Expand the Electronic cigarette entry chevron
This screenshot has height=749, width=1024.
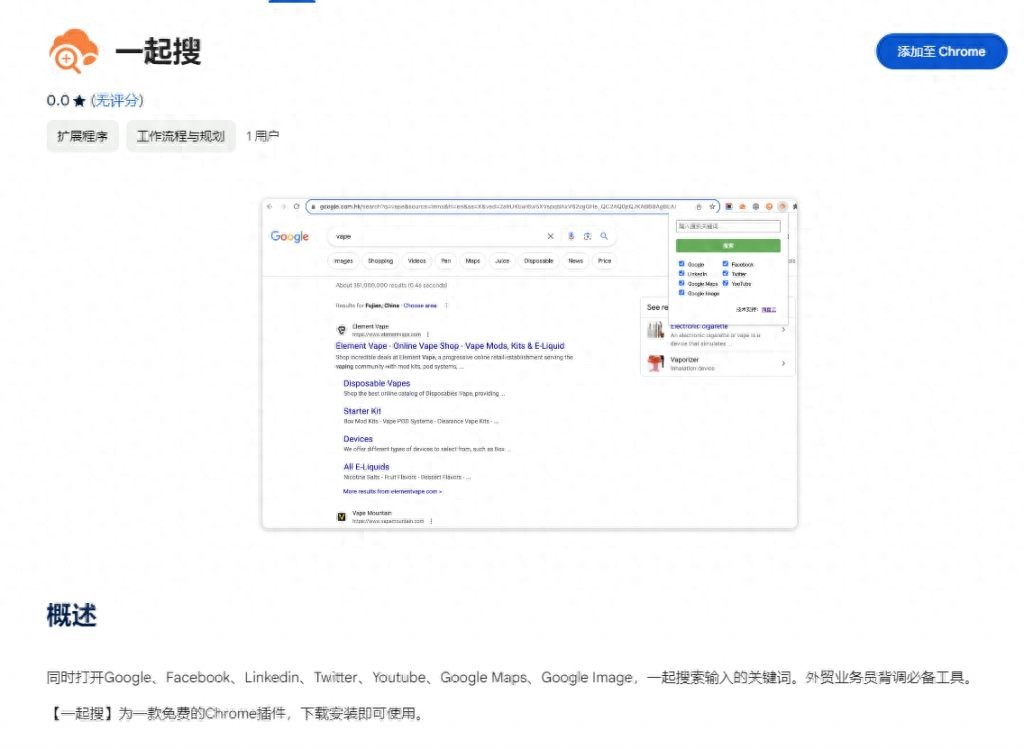783,330
